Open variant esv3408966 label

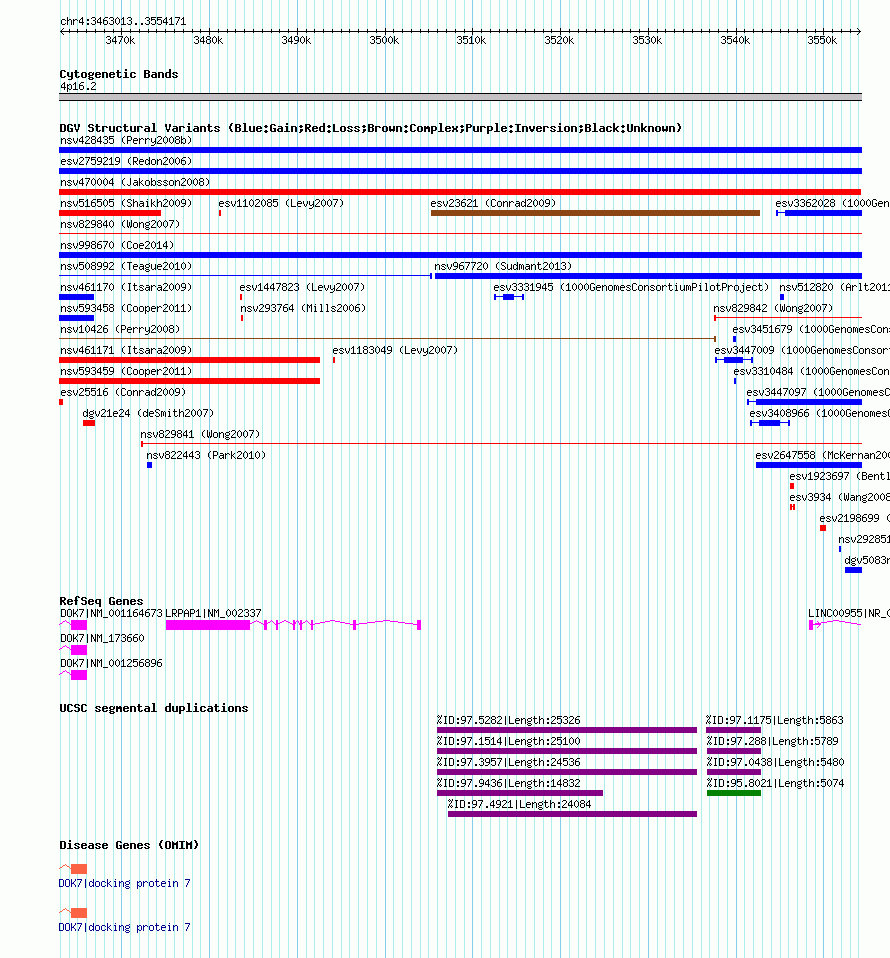click(x=819, y=413)
